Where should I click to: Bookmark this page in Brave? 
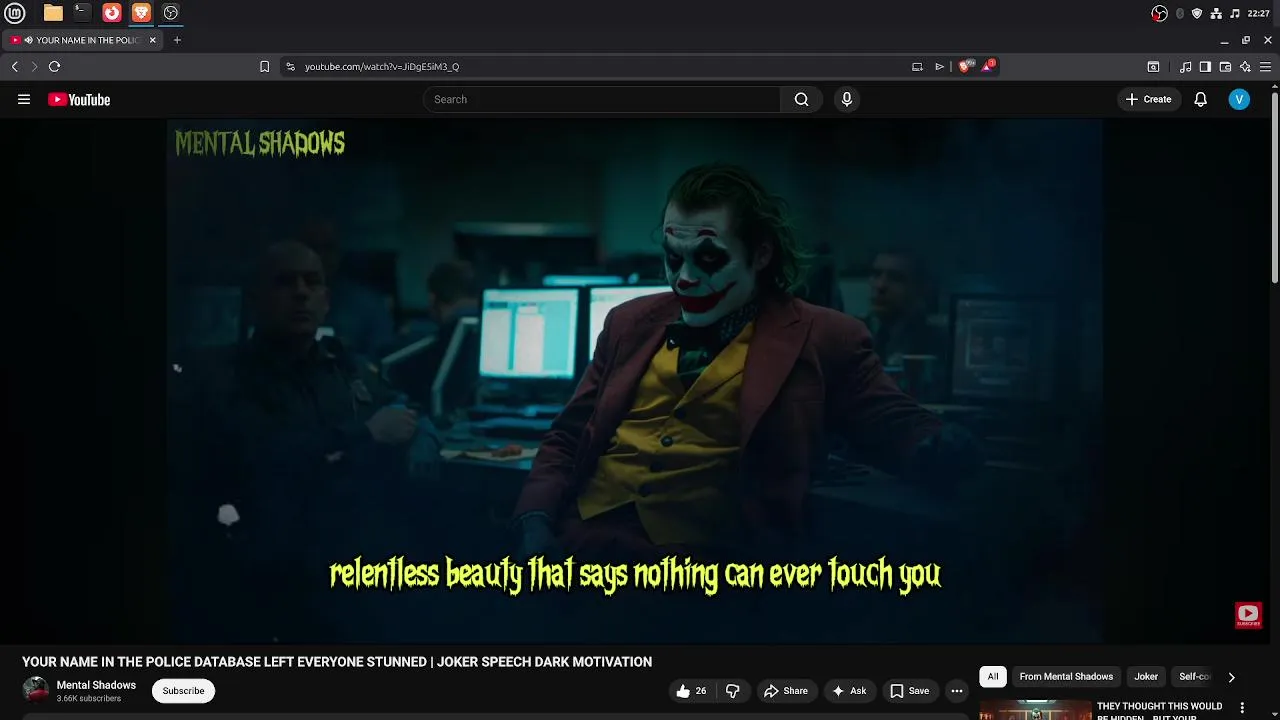click(x=264, y=66)
